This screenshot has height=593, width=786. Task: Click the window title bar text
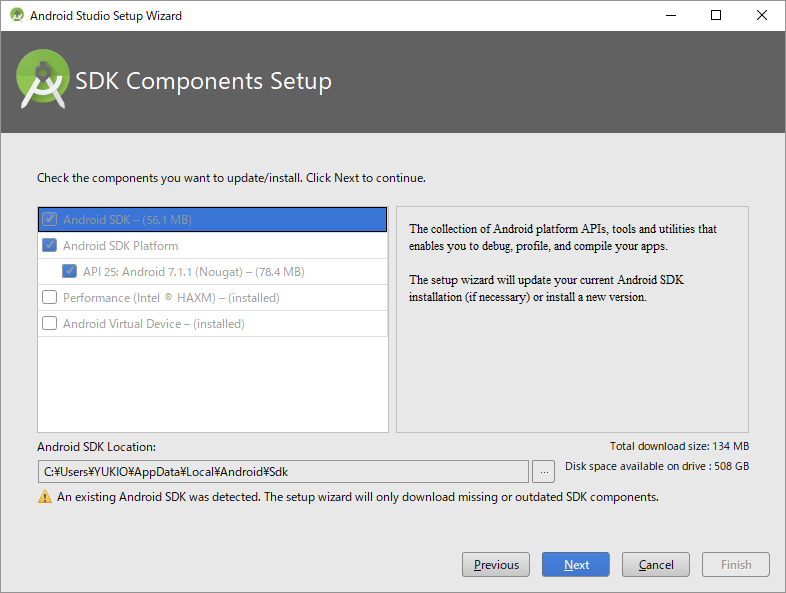[106, 16]
